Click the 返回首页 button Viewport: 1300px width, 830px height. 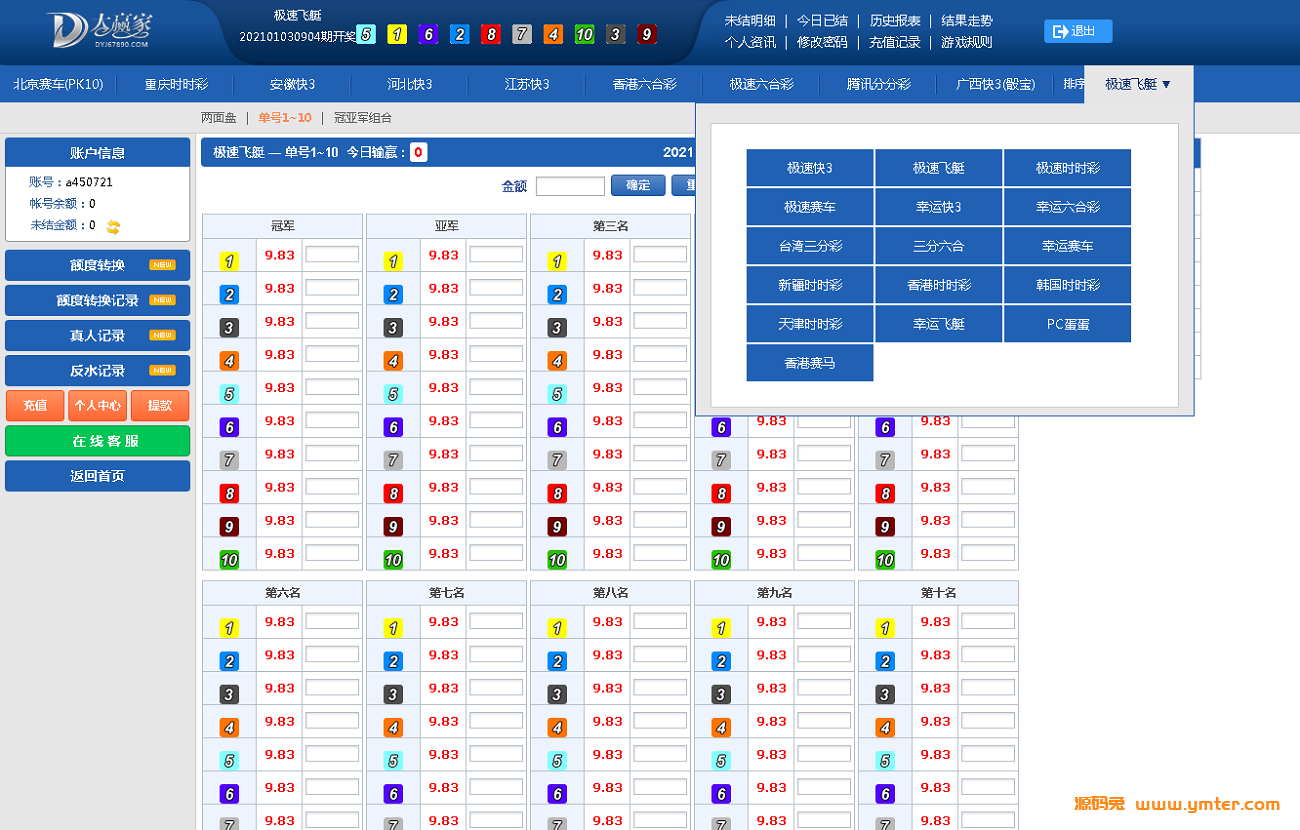tap(97, 476)
